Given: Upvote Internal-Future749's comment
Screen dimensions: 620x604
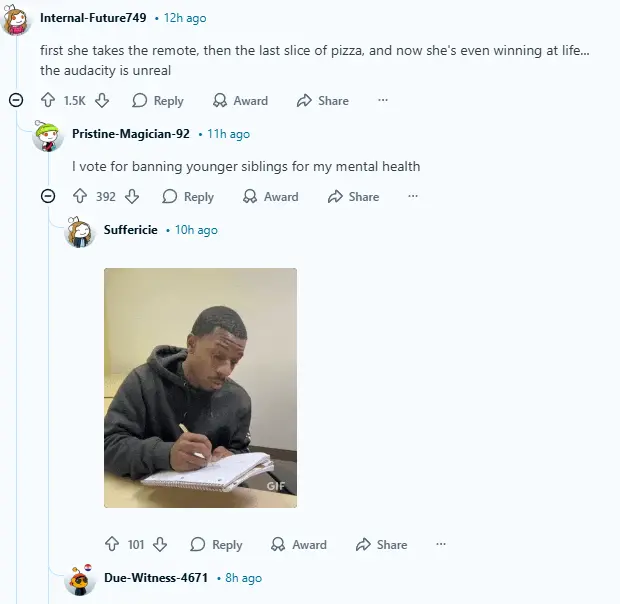Looking at the screenshot, I should (47, 101).
